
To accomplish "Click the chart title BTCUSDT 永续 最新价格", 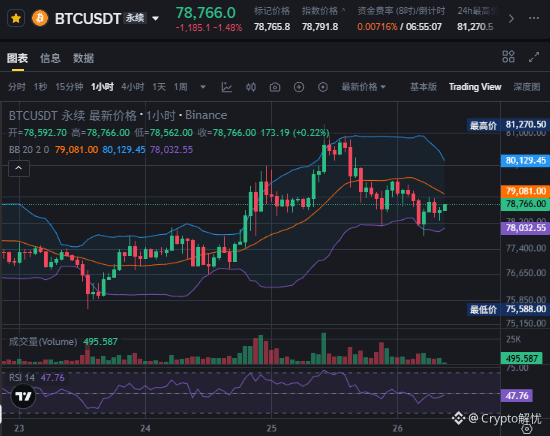I will click(x=73, y=115).
